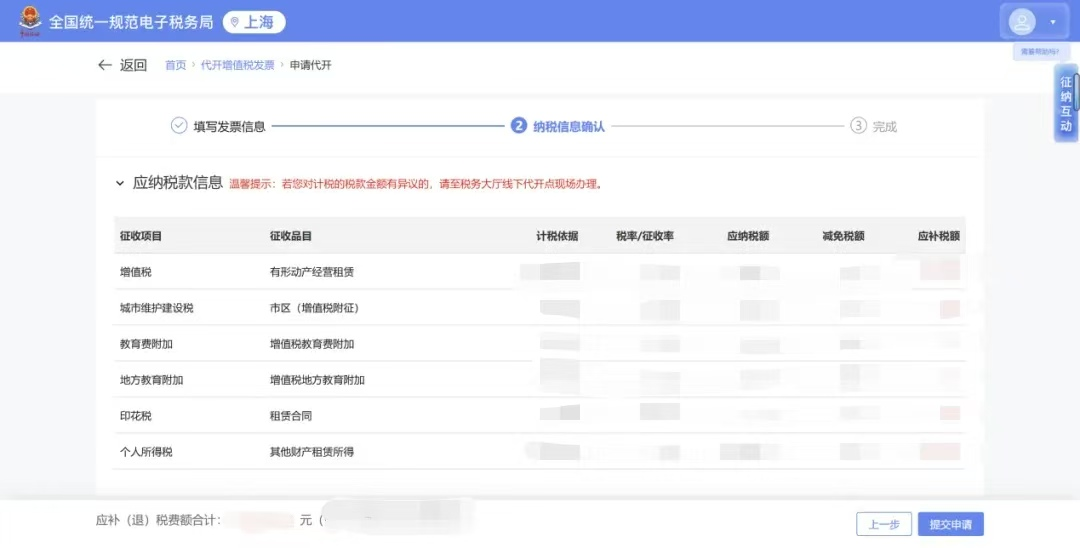The width and height of the screenshot is (1080, 548).
Task: Open the 征纳互动 side panel
Action: point(1066,103)
